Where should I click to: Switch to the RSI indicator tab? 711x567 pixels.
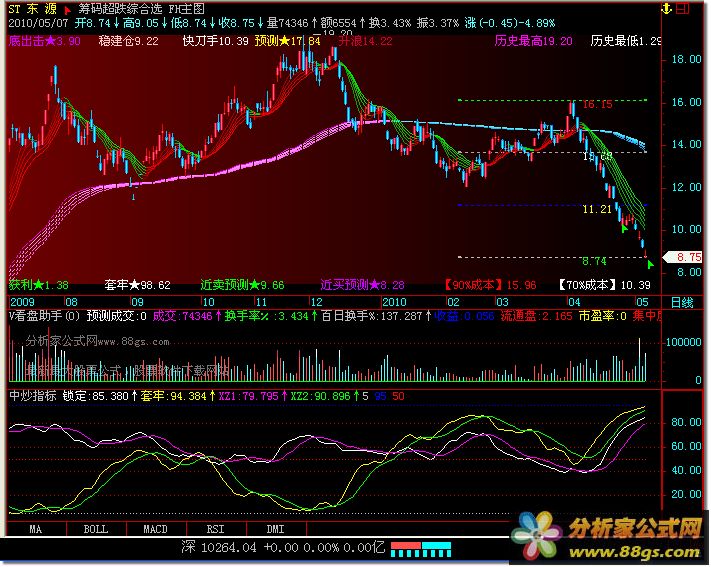pos(215,528)
